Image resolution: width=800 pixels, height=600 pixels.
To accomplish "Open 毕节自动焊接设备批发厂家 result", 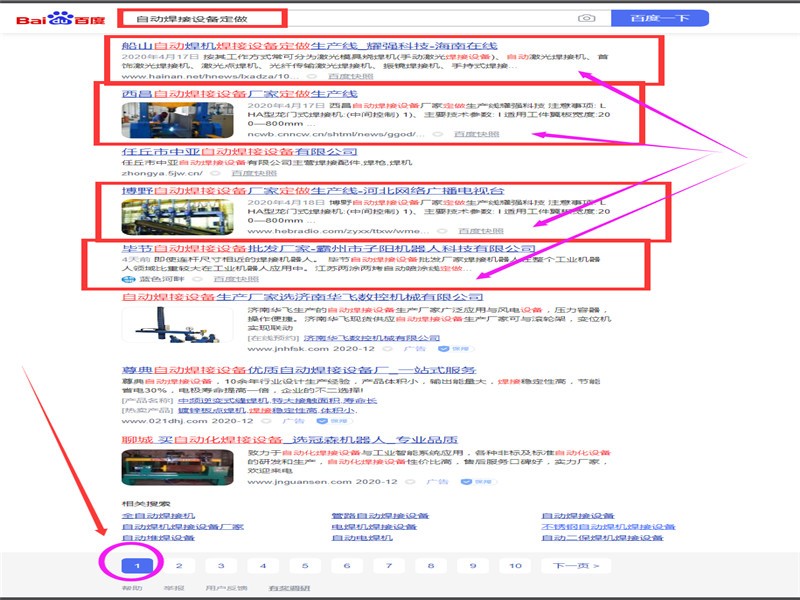I will click(x=329, y=248).
